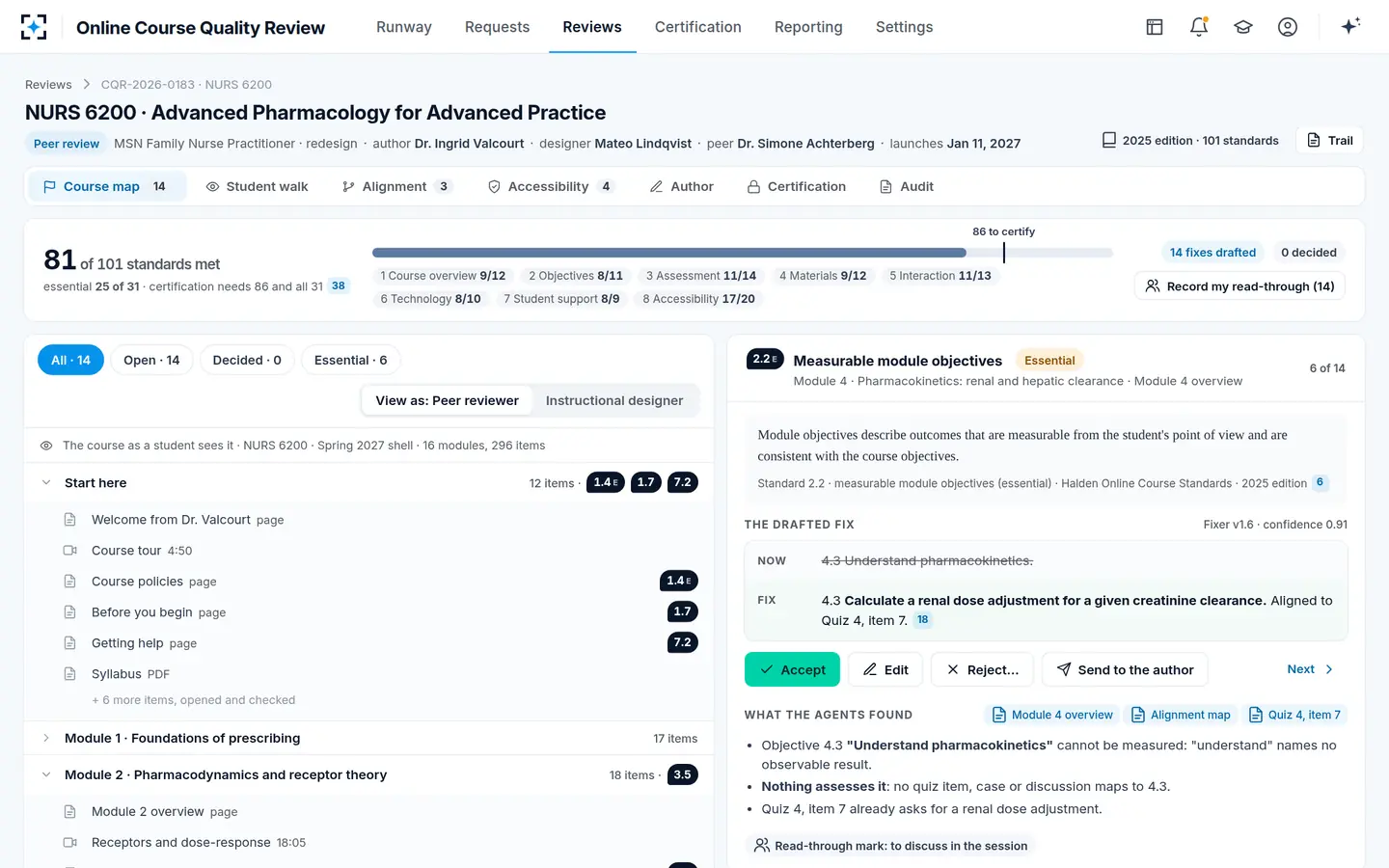This screenshot has height=868, width=1389.
Task: Toggle the student-view eye icon
Action: coord(46,446)
